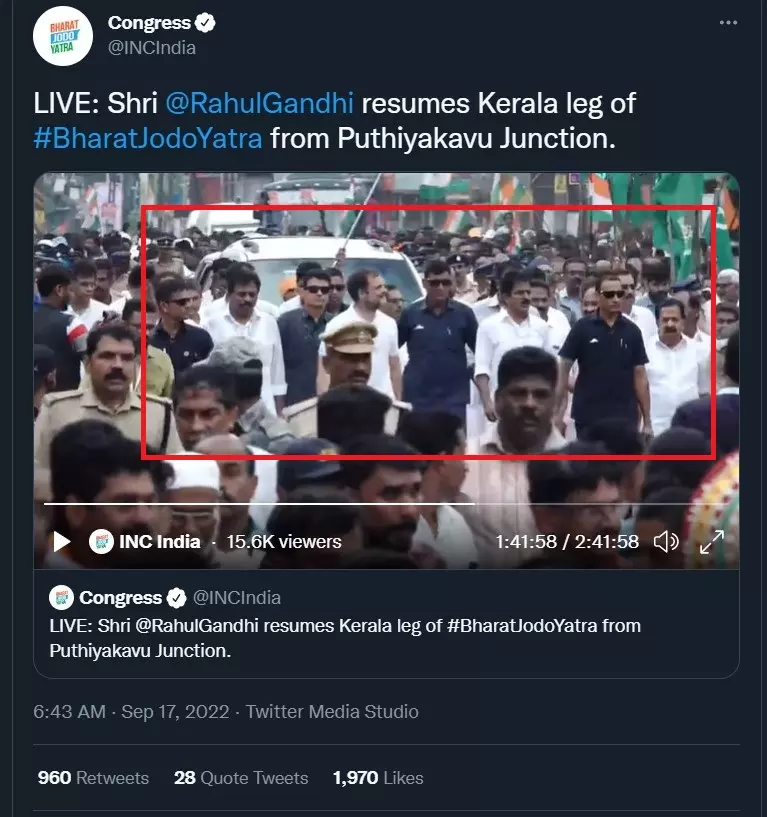Click the INC India name in video bar
This screenshot has height=817, width=767.
click(160, 542)
